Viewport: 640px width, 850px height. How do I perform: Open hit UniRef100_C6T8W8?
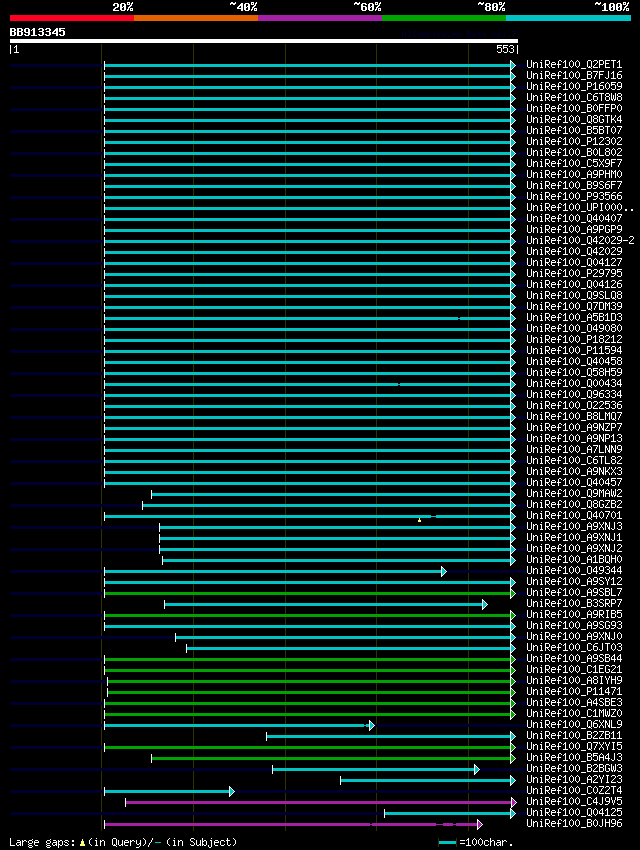(574, 98)
